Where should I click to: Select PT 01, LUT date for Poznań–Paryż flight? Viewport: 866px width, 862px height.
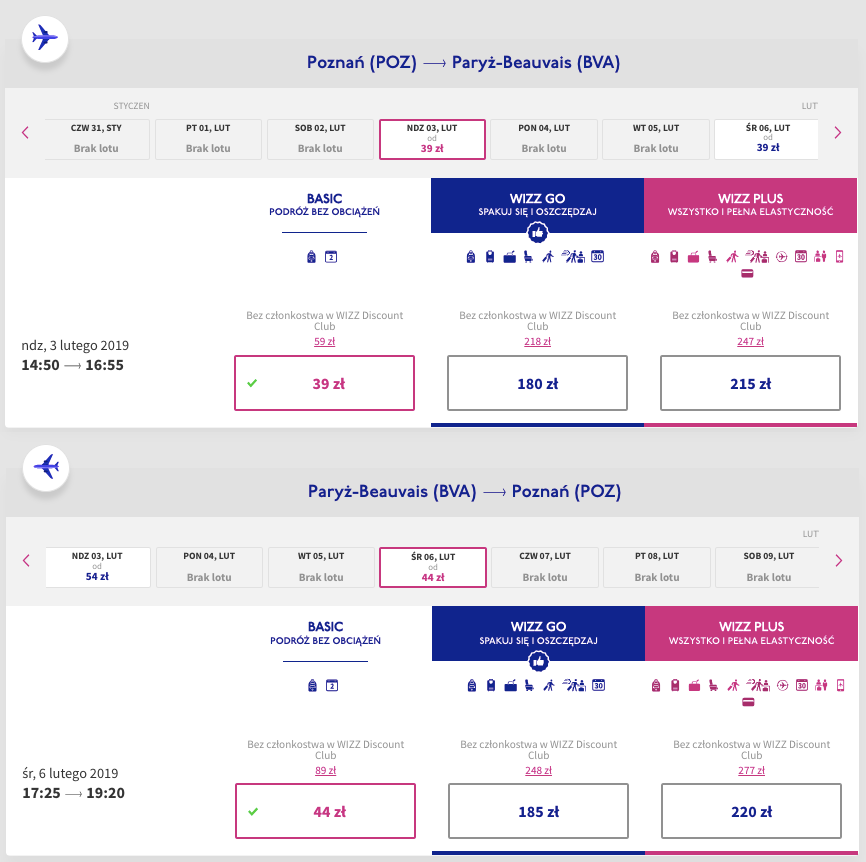point(208,139)
